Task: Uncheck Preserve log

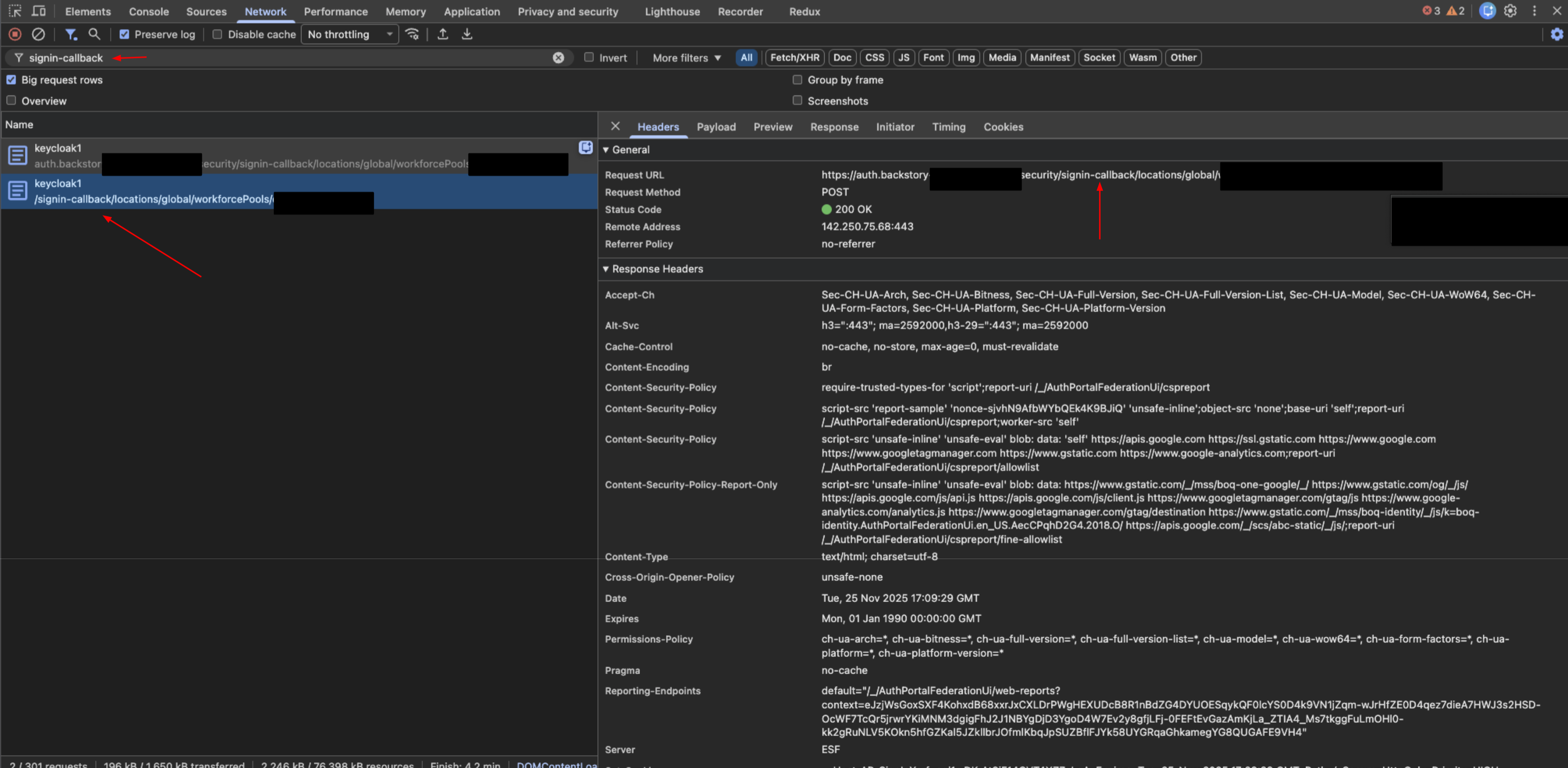Action: coord(124,35)
